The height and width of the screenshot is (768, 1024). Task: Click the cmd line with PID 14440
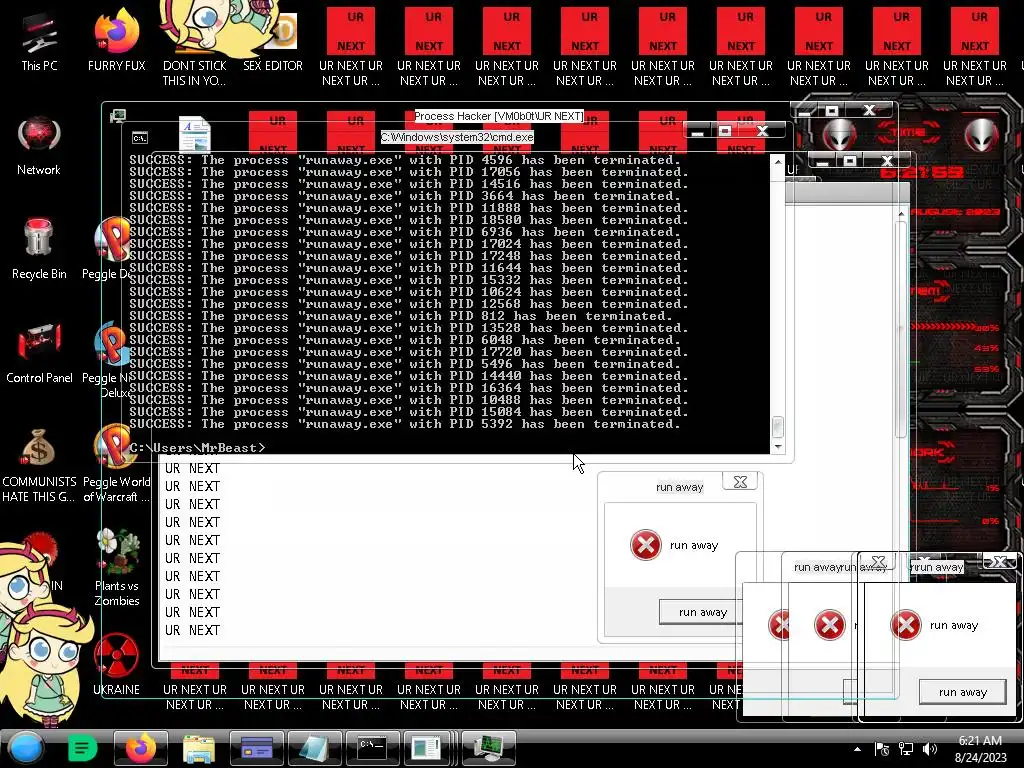click(x=409, y=376)
